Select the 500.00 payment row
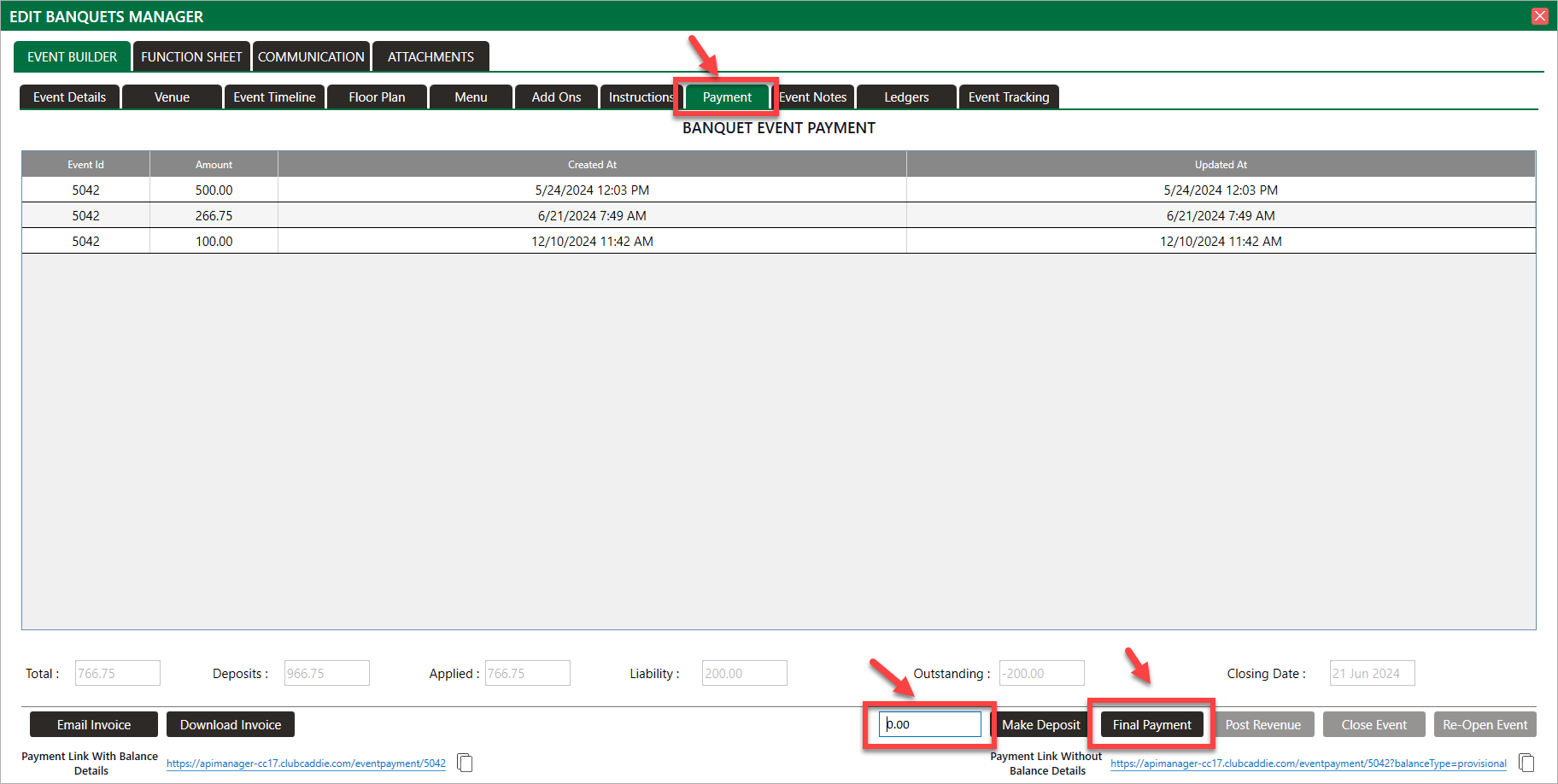Image resolution: width=1558 pixels, height=784 pixels. coord(214,190)
